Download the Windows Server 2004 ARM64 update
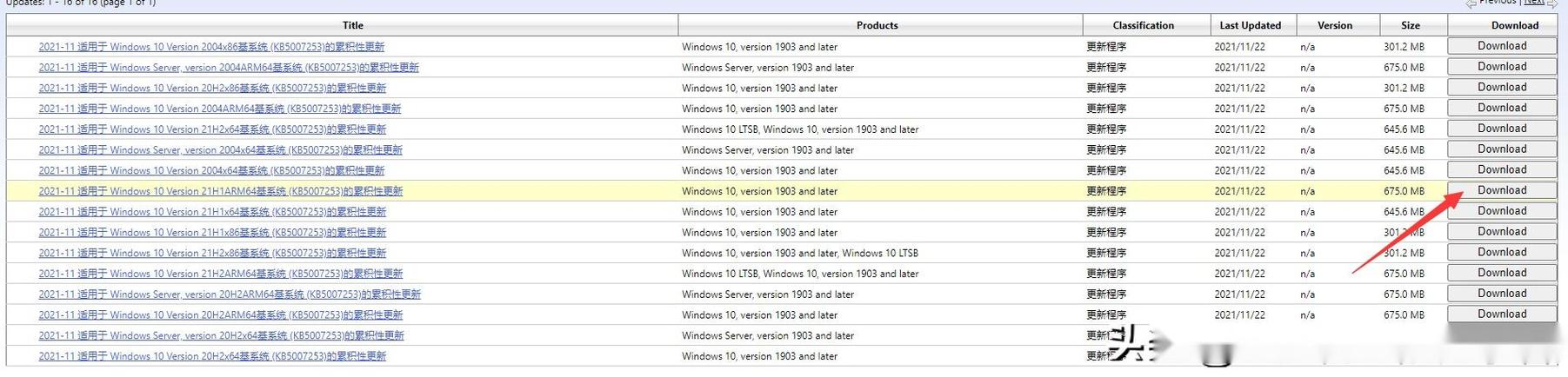Viewport: 1568px width, 377px height. tap(1501, 67)
